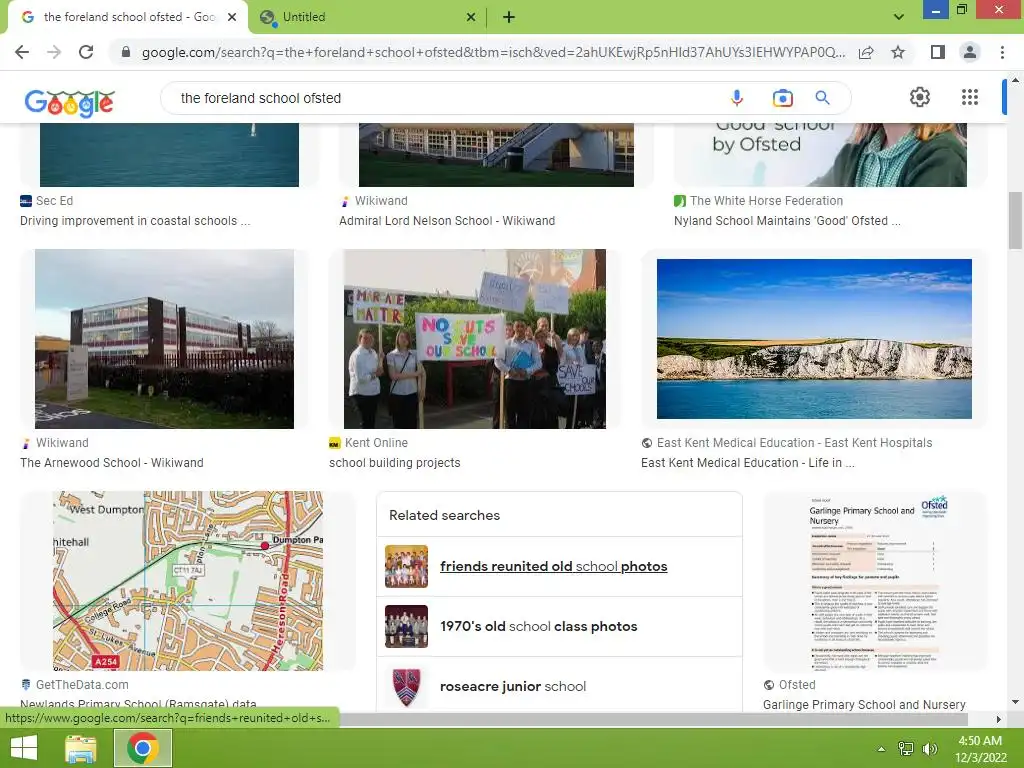1024x768 pixels.
Task: Open the Google apps grid
Action: click(x=970, y=97)
